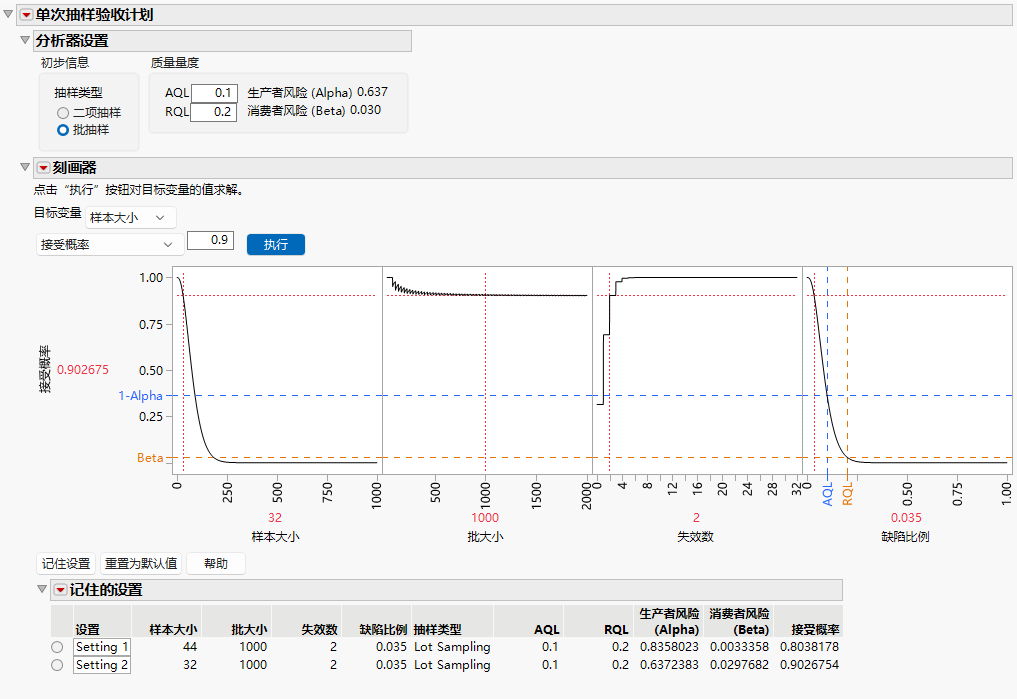1017x699 pixels.
Task: Click the 批大小 axis label
Action: click(485, 537)
